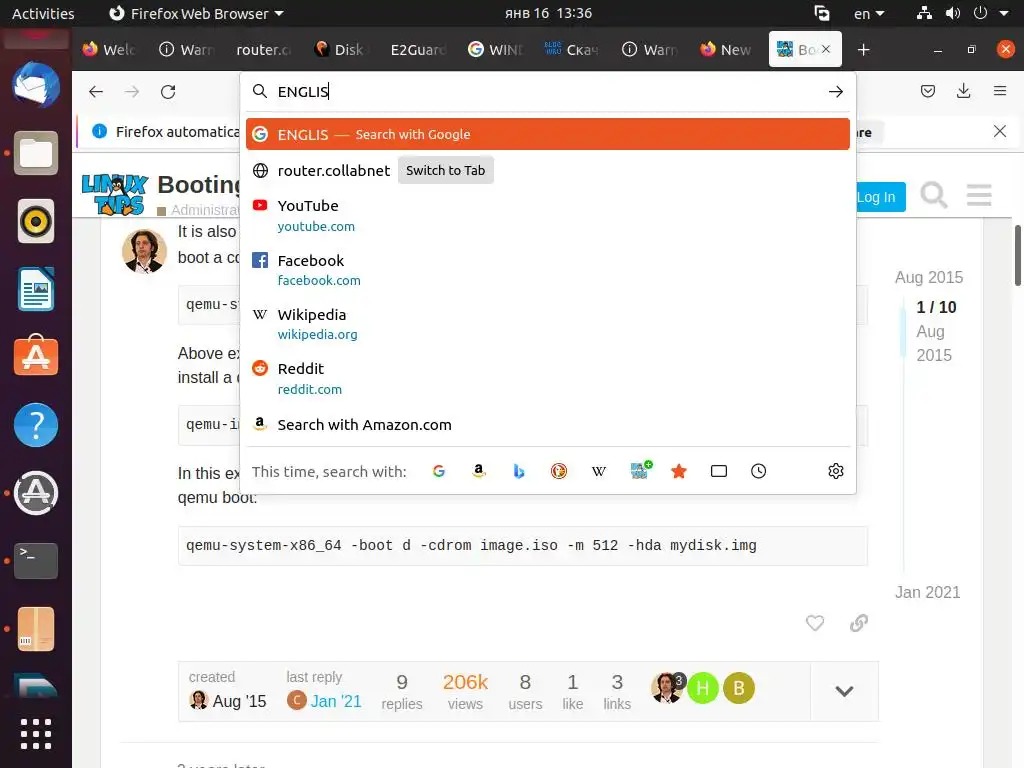The width and height of the screenshot is (1024, 768).
Task: Open Help from the dock
Action: coord(36,425)
